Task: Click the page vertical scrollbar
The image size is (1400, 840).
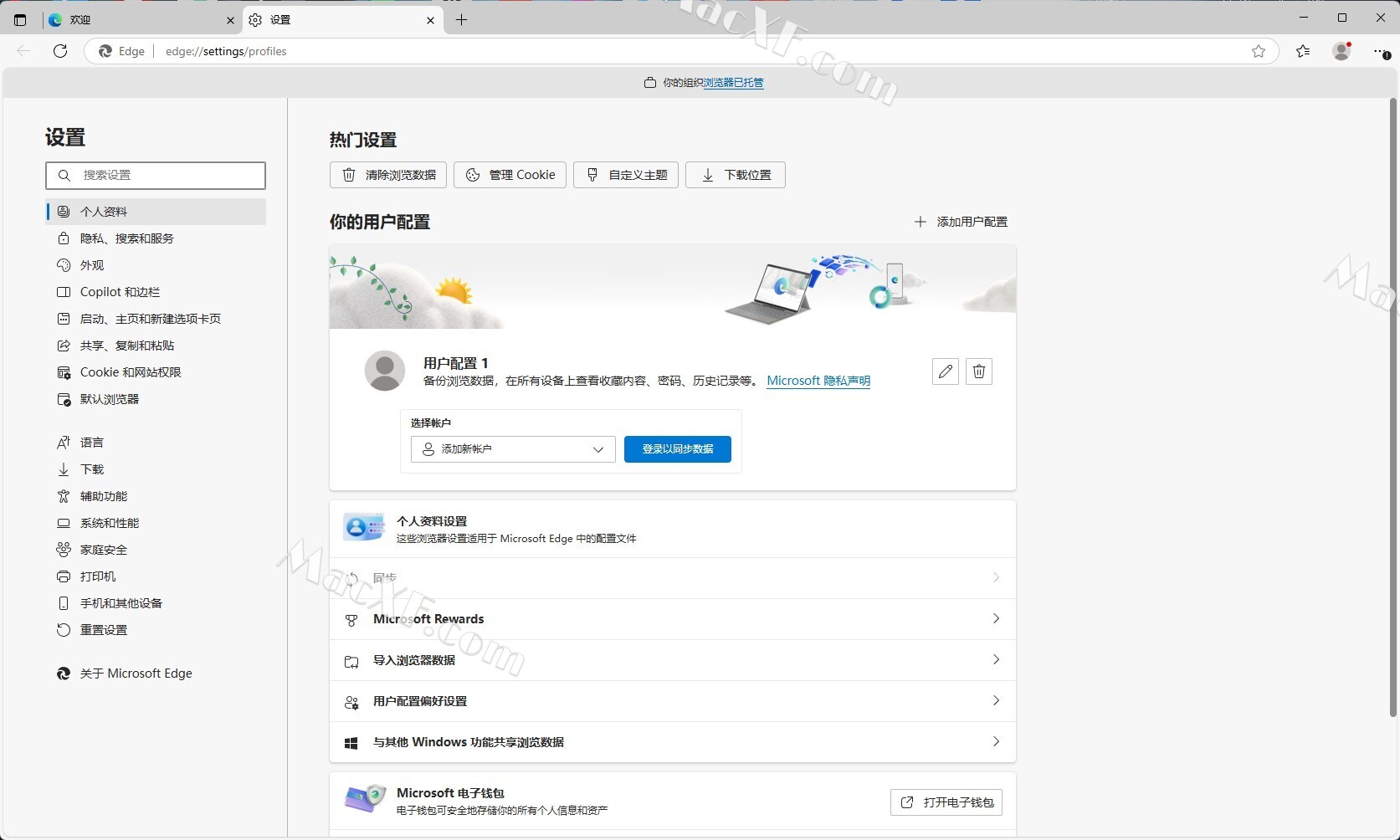Action: click(1392, 407)
